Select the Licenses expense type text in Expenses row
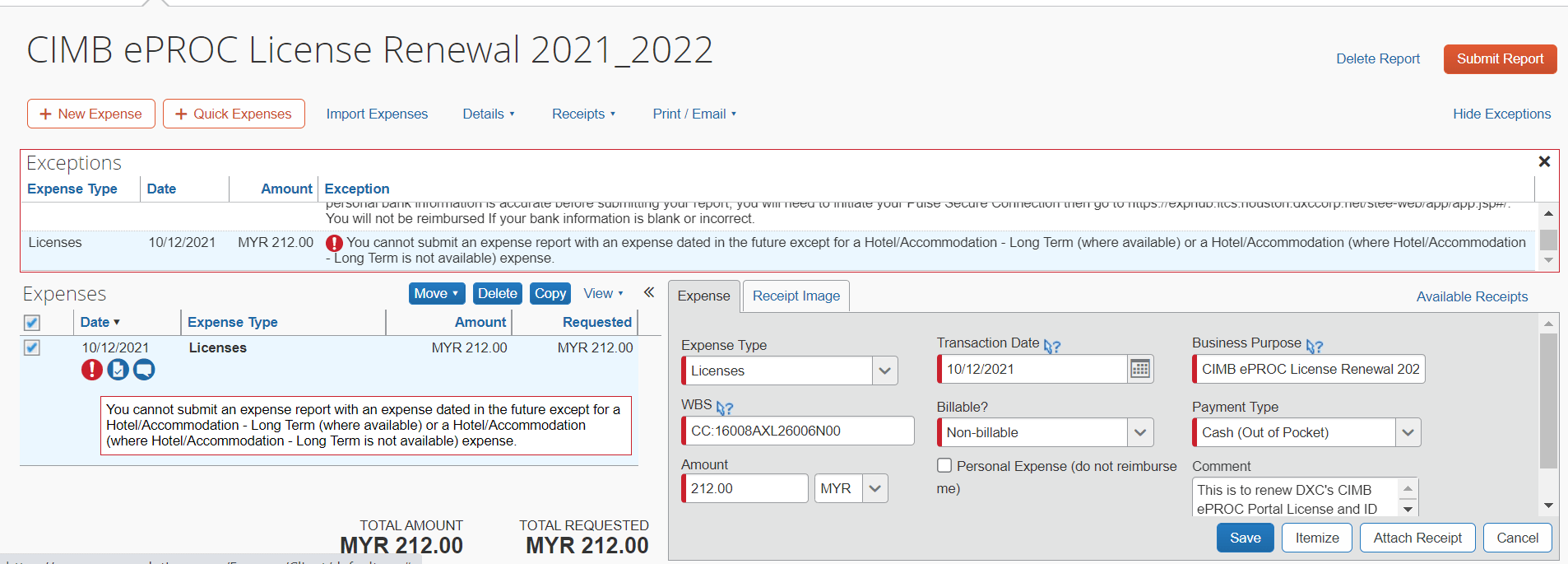The image size is (1568, 564). [x=218, y=347]
